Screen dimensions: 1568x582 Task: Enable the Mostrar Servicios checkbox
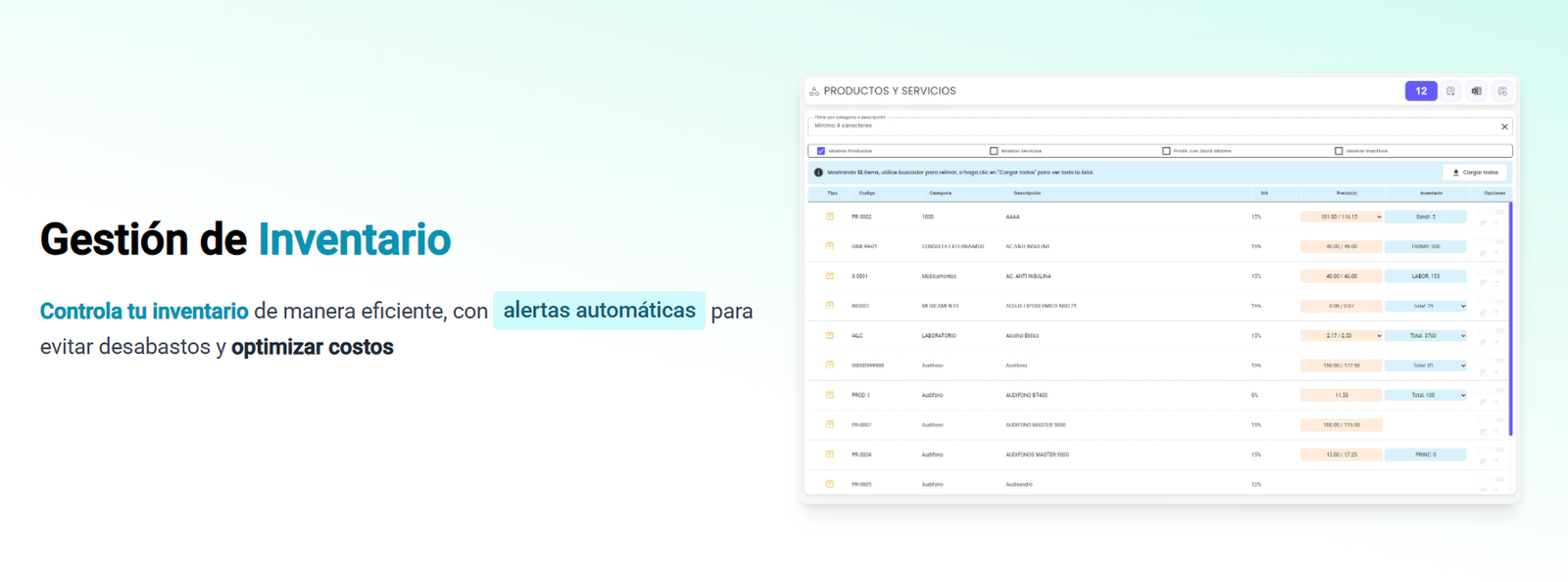click(x=994, y=151)
